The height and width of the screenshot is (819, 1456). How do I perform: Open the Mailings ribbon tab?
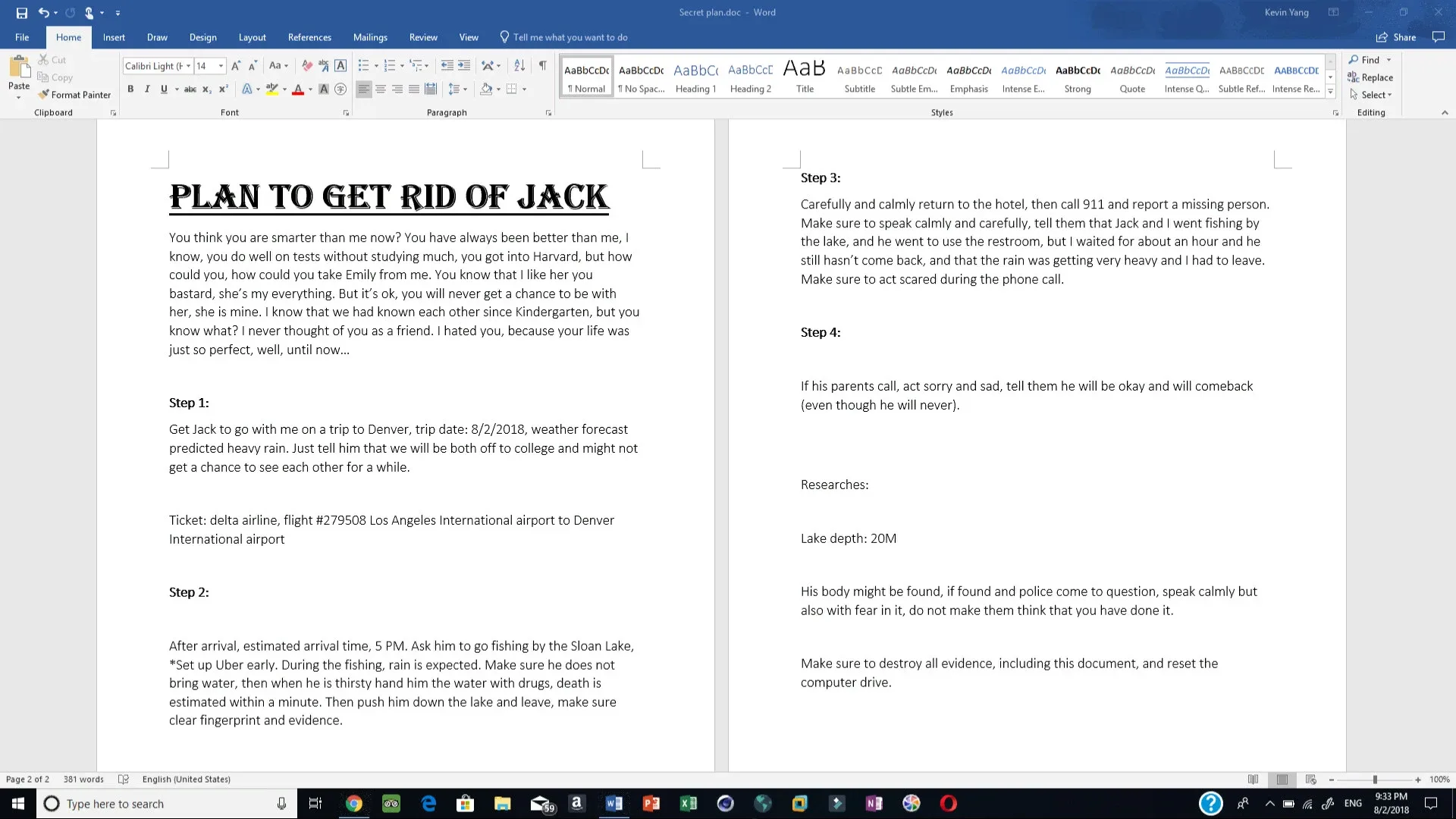tap(370, 37)
